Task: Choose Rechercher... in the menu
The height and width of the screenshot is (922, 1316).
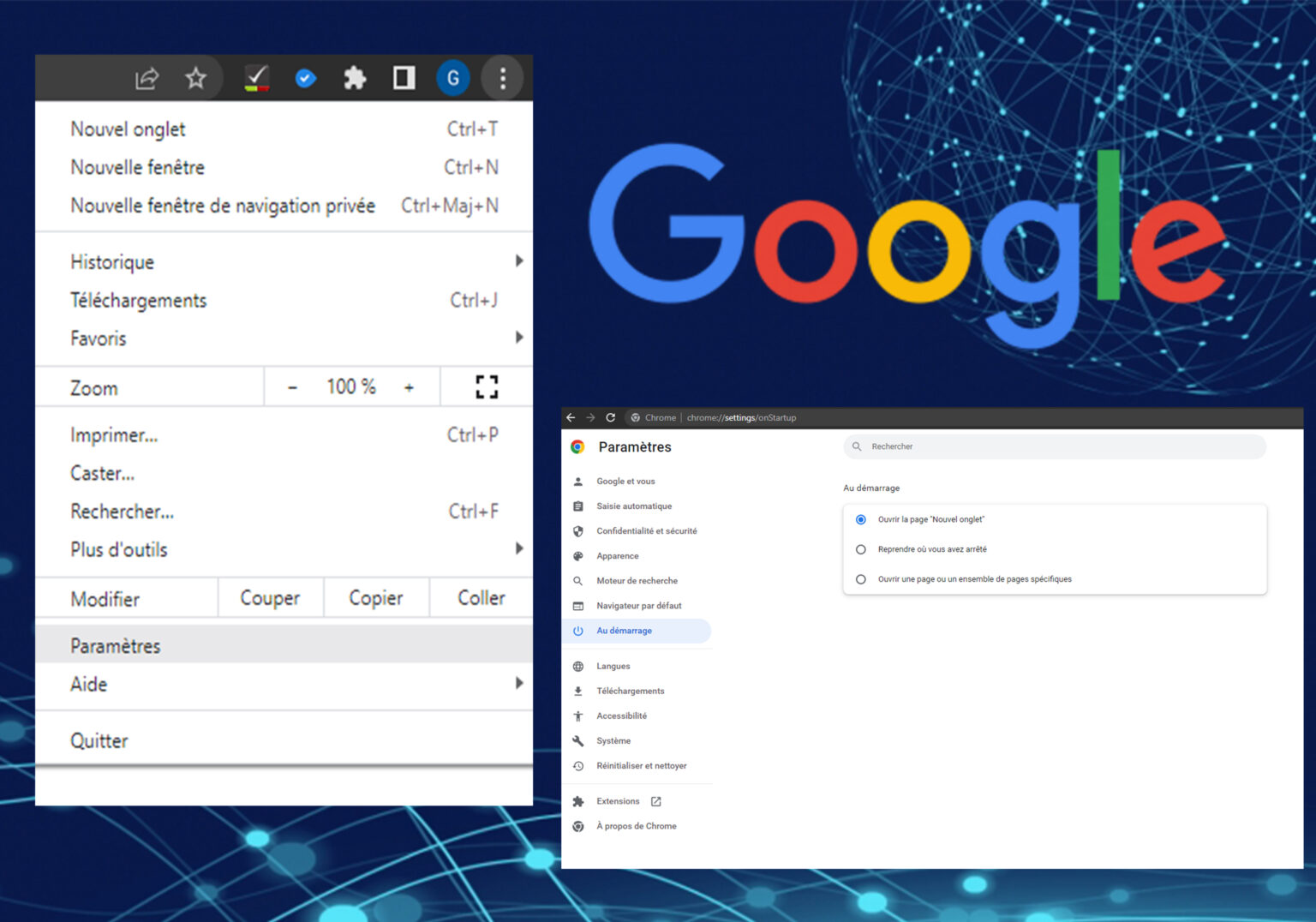Action: click(284, 512)
